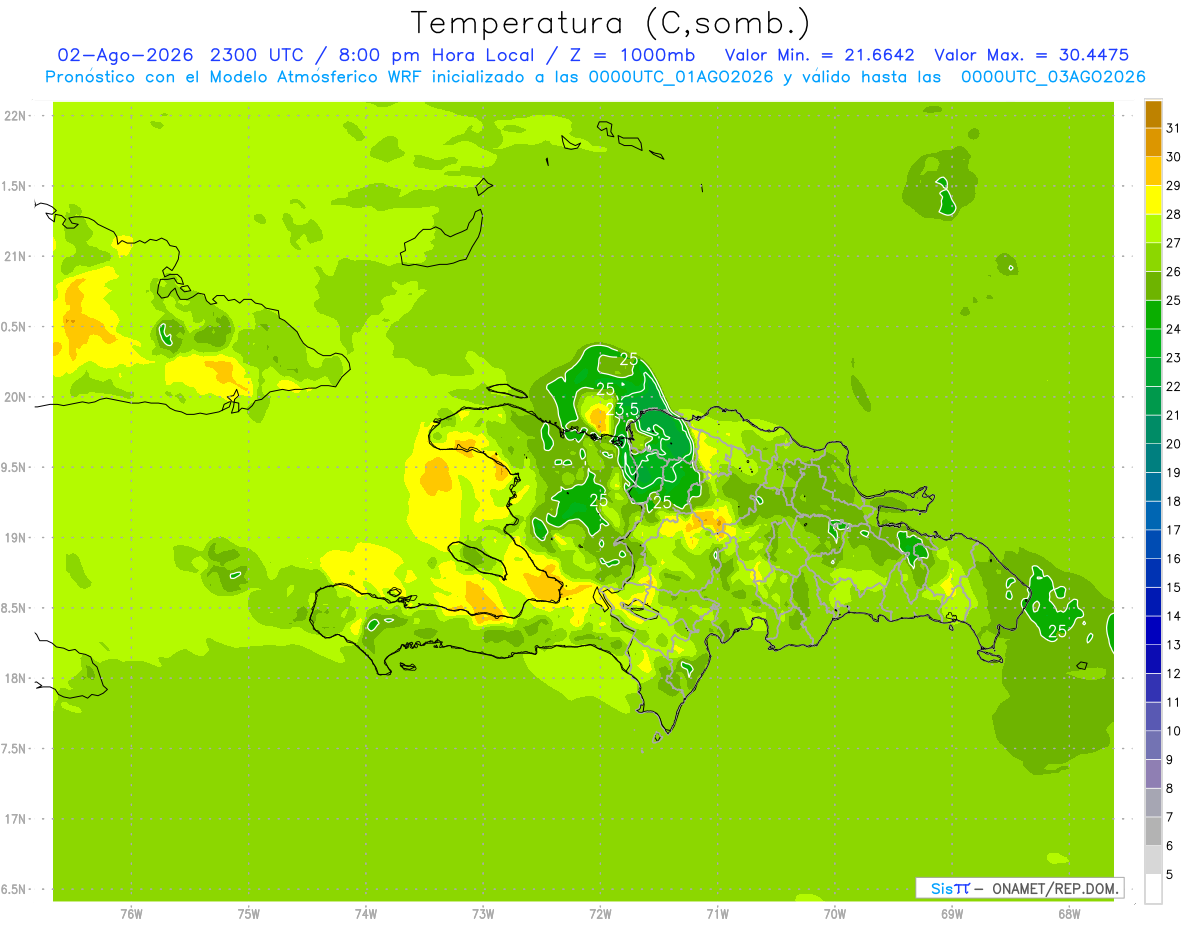Click the legend value label "12"
The image size is (1200, 927).
1173,673
